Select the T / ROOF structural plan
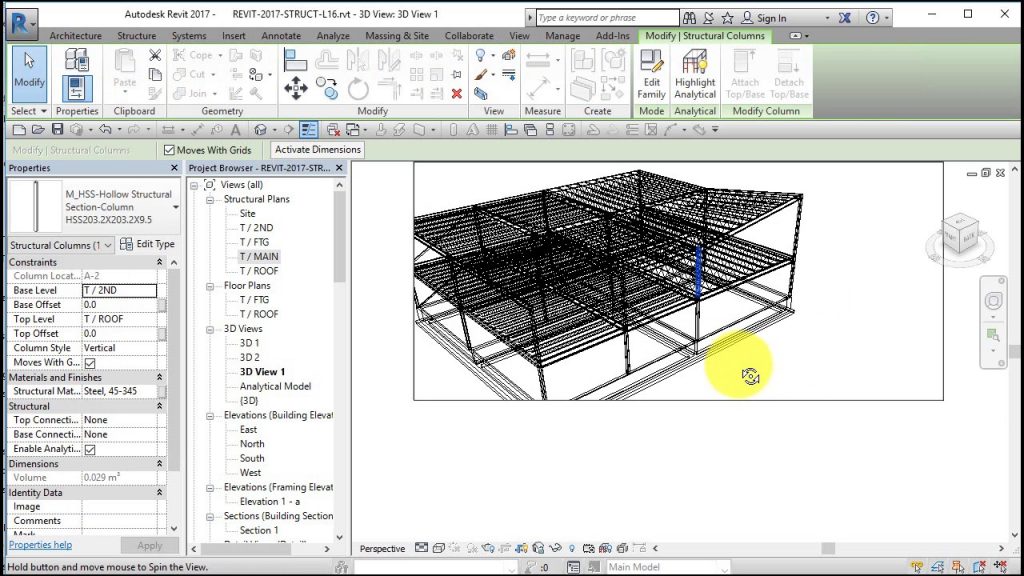This screenshot has width=1024, height=576. coord(259,271)
